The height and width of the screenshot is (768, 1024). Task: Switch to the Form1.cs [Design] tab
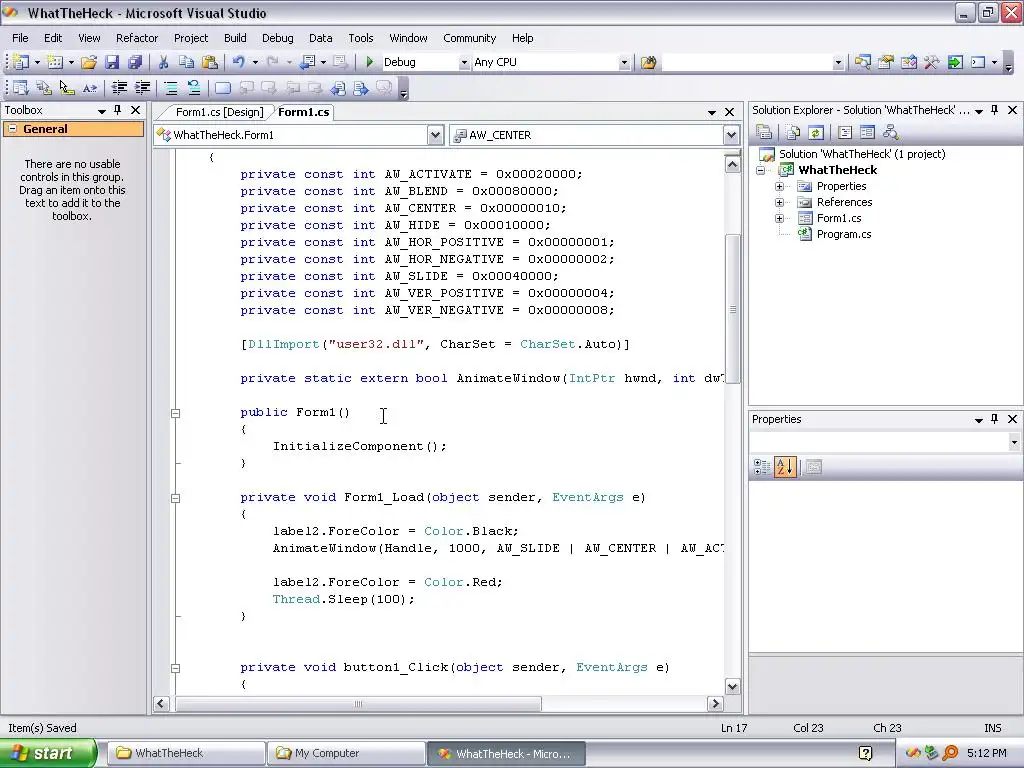[219, 112]
